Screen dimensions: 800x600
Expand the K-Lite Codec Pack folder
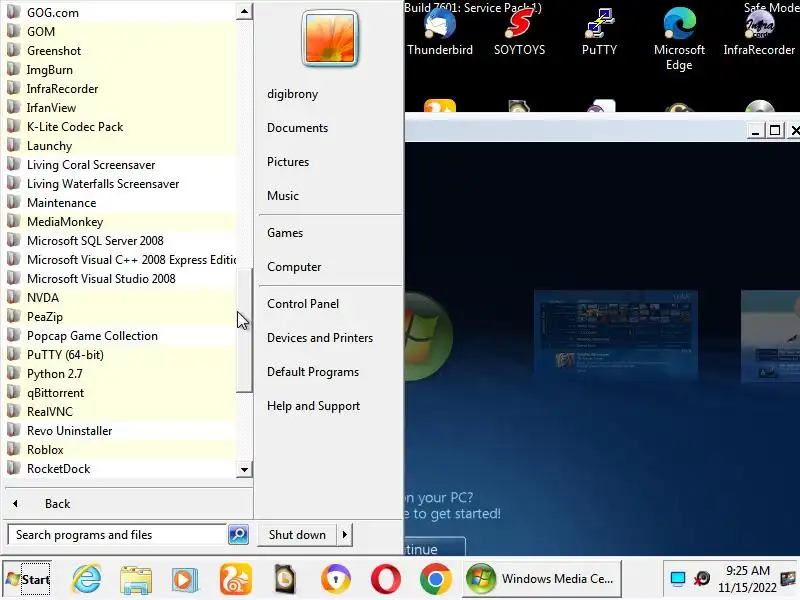point(120,127)
